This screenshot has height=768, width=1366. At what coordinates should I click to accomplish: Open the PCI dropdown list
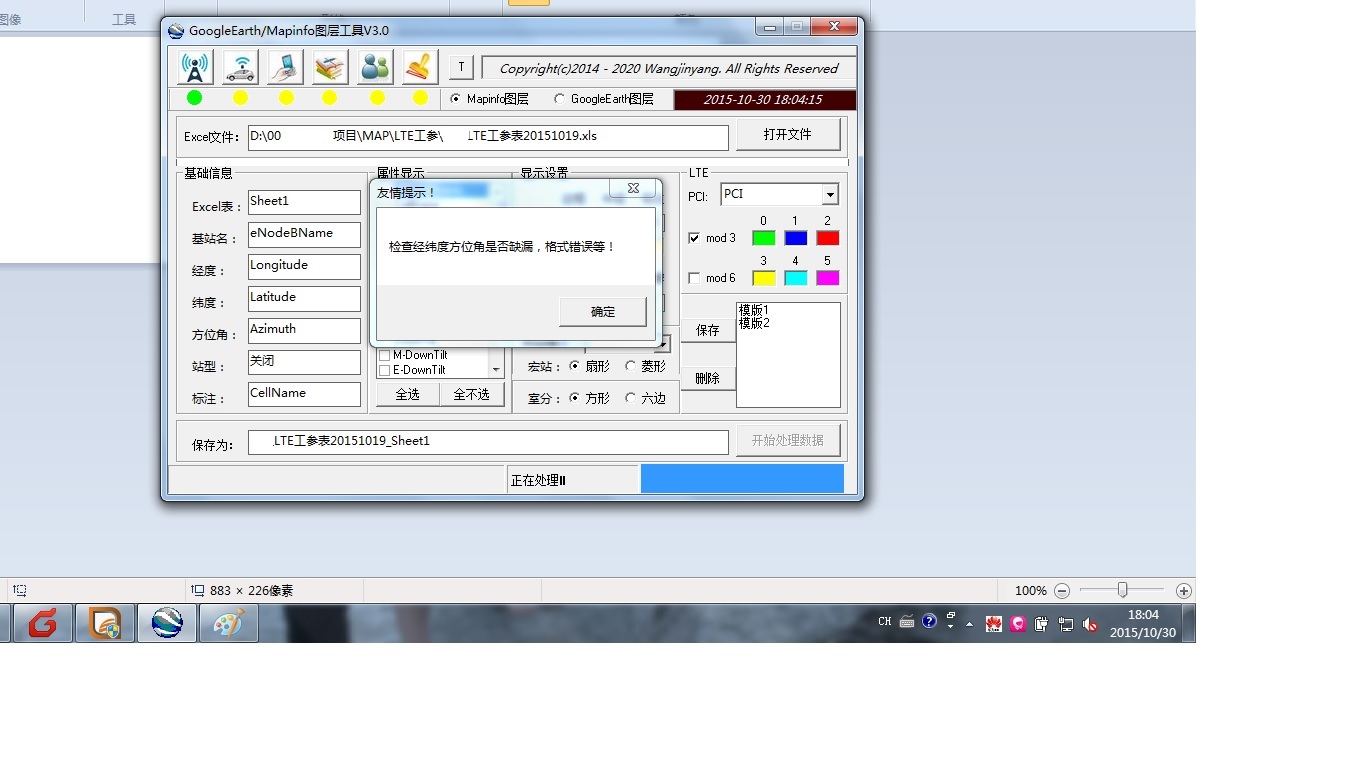(x=830, y=195)
